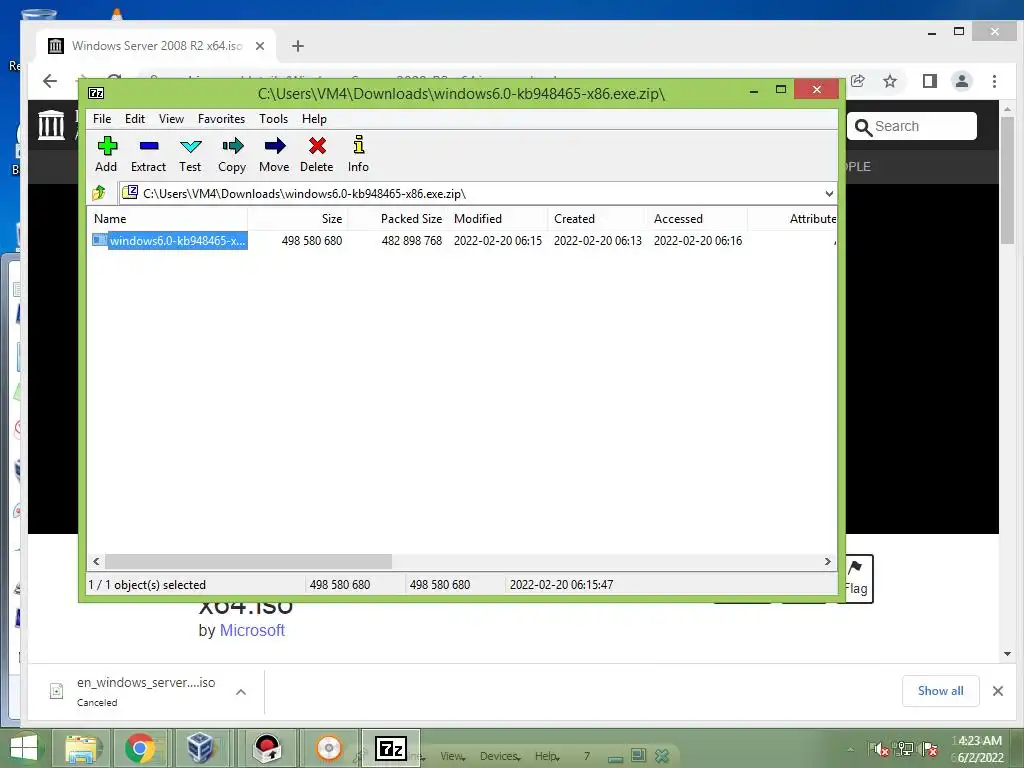Click the Chrome share page icon
Viewport: 1024px width, 768px height.
[857, 81]
